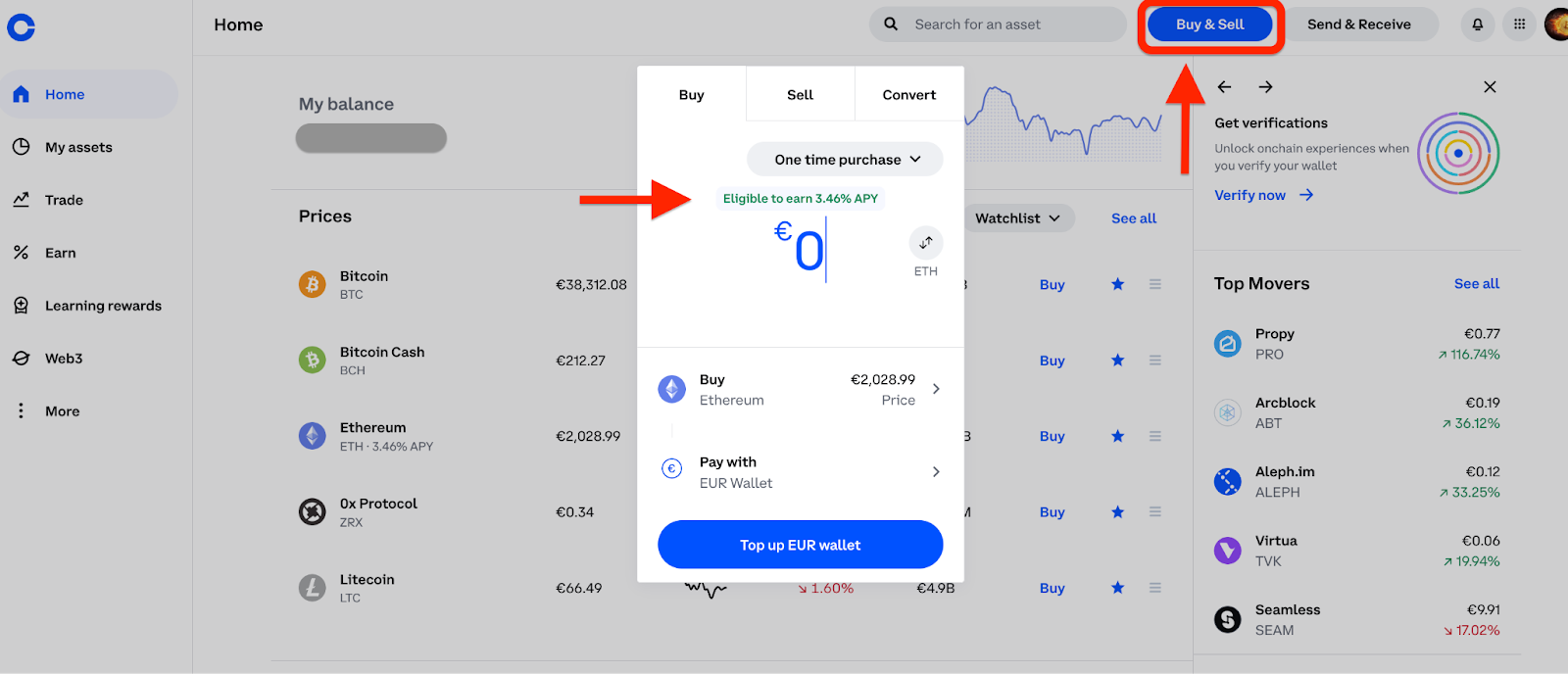Click Buy in the Litecoin row
1568x674 pixels.
coord(1053,588)
